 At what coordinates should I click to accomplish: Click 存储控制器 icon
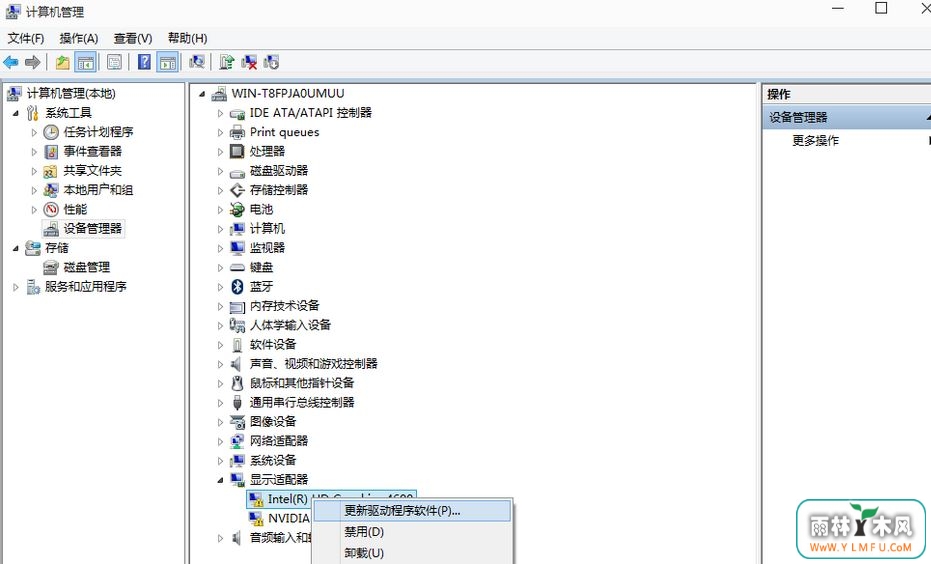pyautogui.click(x=237, y=190)
